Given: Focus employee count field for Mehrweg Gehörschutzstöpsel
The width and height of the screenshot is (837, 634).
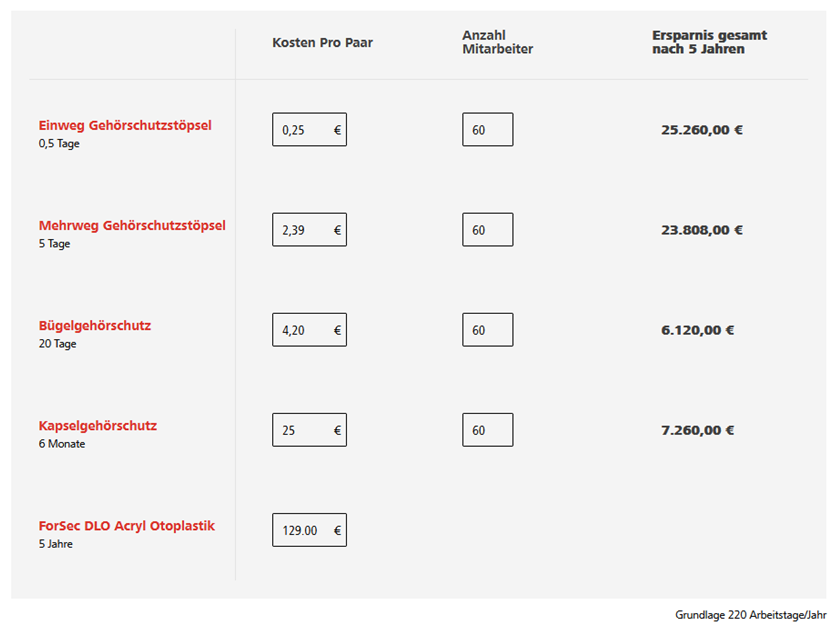Looking at the screenshot, I should [487, 230].
